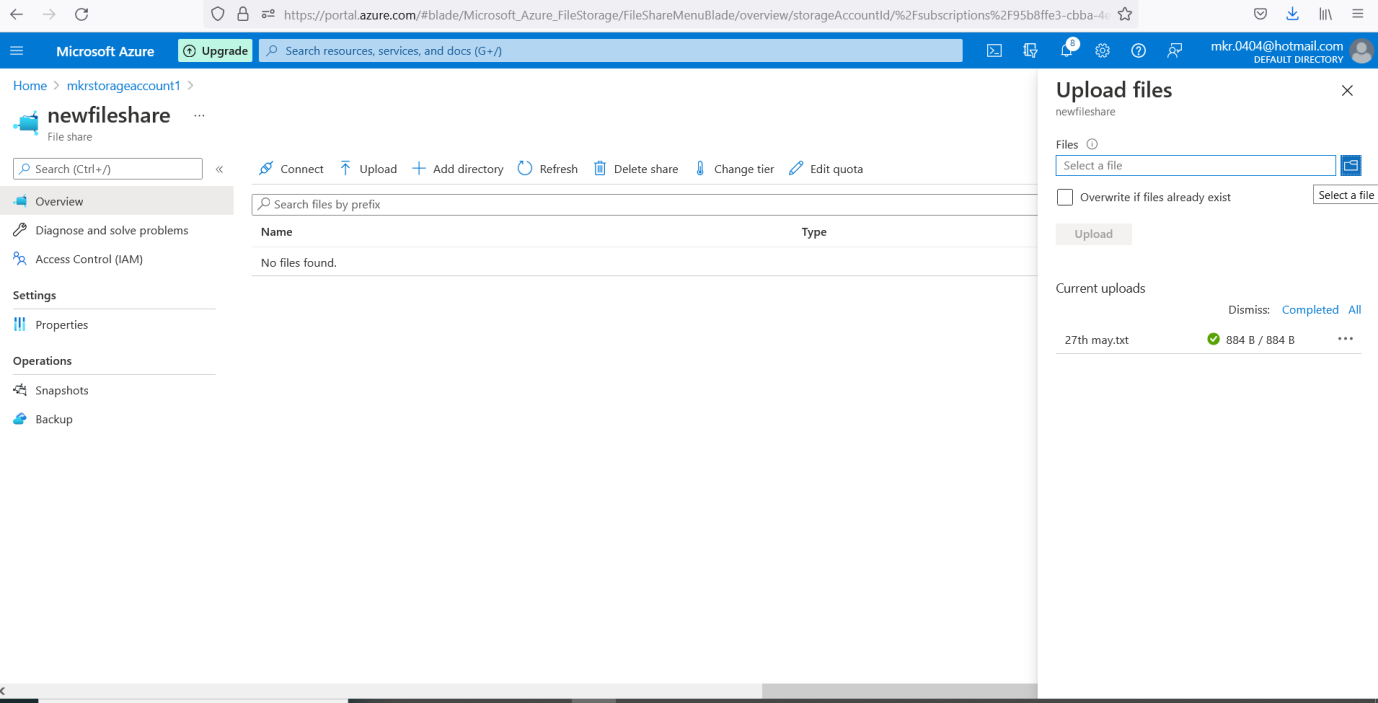The height and width of the screenshot is (703, 1378).
Task: Click Add directory
Action: click(x=458, y=169)
